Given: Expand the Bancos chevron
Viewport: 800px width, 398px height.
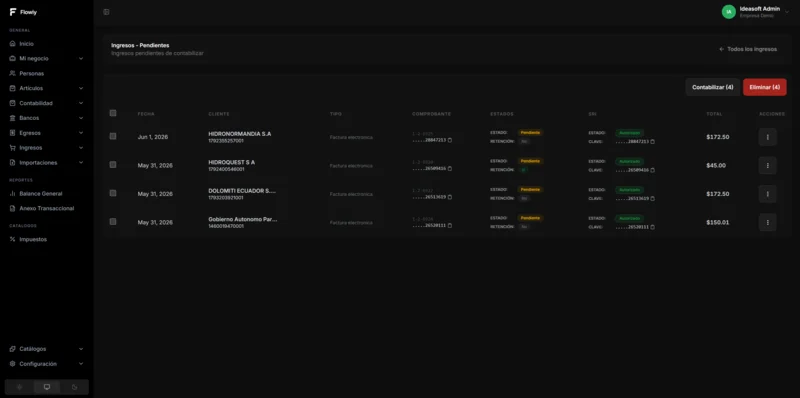Looking at the screenshot, I should click(x=81, y=118).
